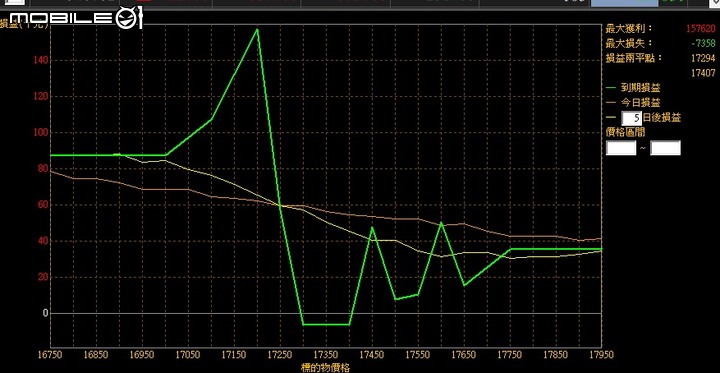
Task: Click x-axis tick label 16850
Action: coord(96,355)
